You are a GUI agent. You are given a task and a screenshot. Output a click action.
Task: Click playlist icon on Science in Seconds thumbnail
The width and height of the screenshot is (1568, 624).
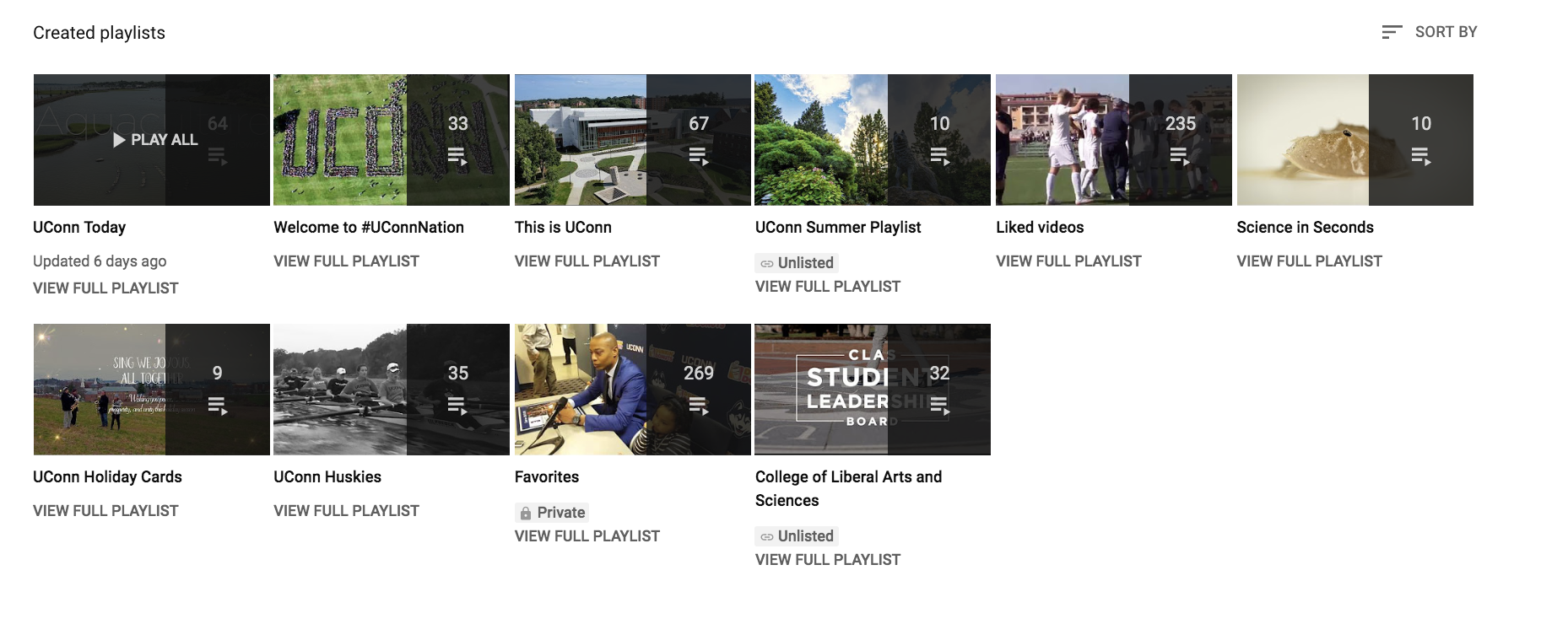[x=1421, y=157]
